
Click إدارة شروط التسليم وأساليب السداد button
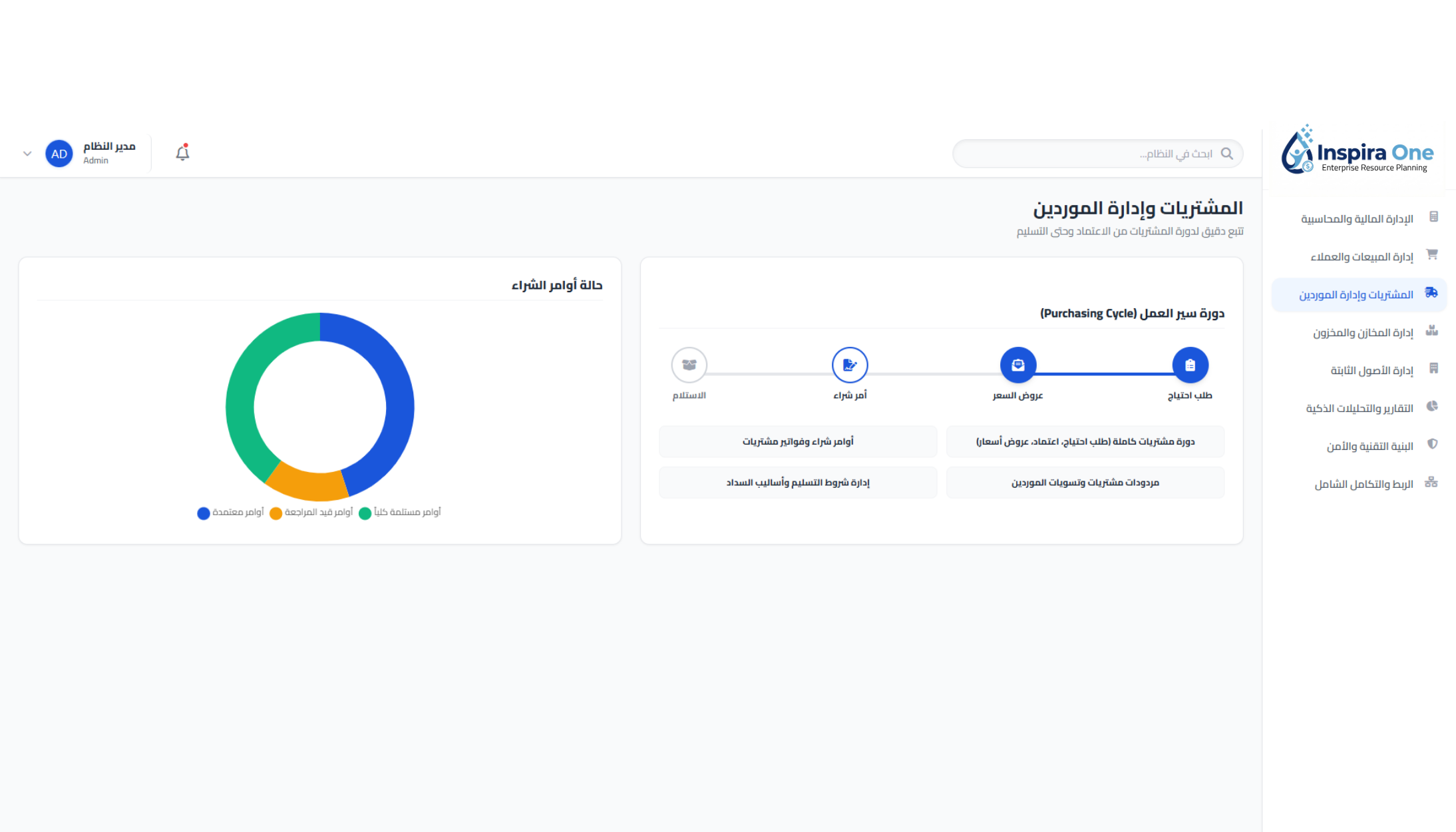click(x=798, y=483)
